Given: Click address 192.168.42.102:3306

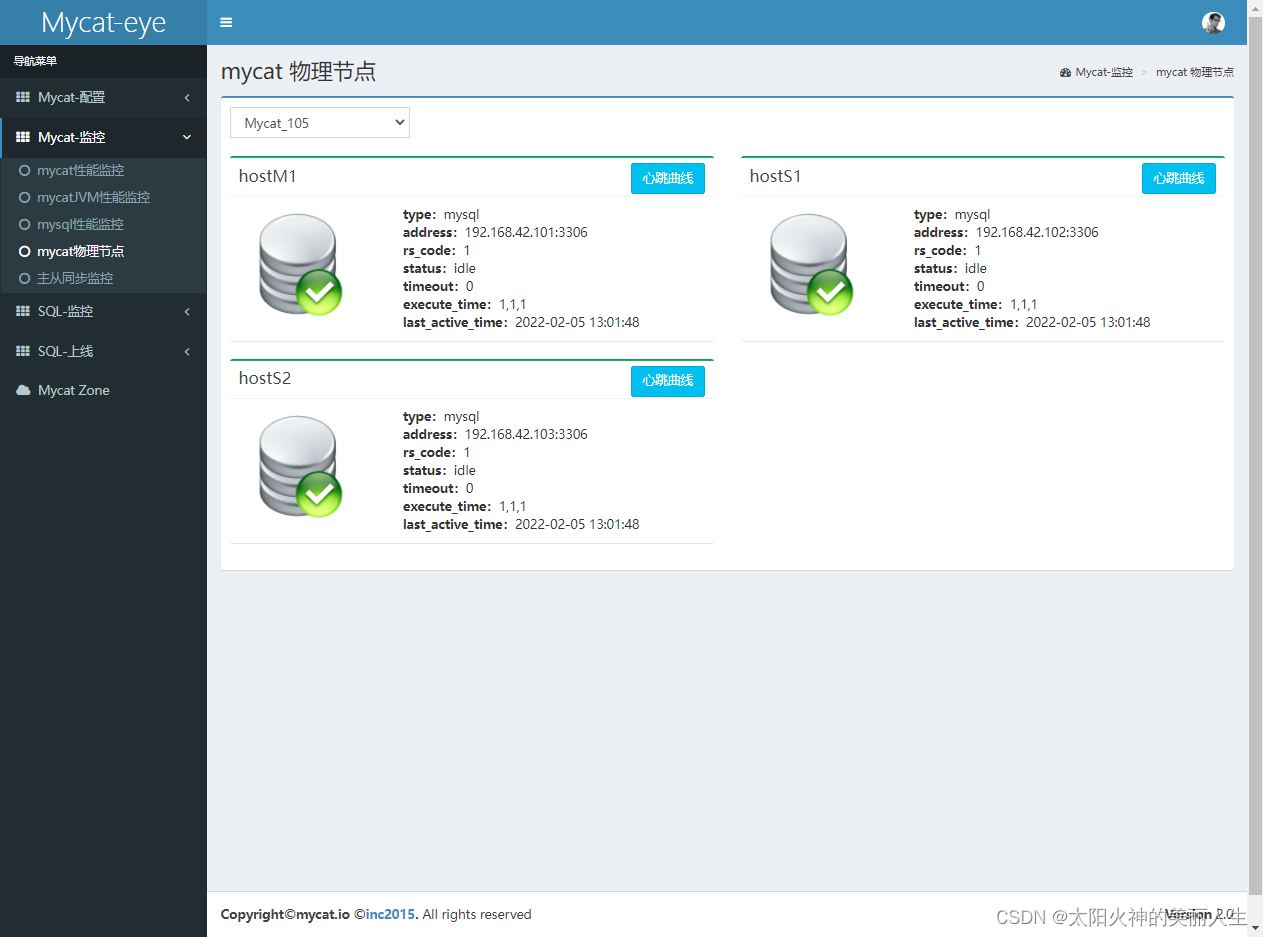Looking at the screenshot, I should (x=1037, y=233).
